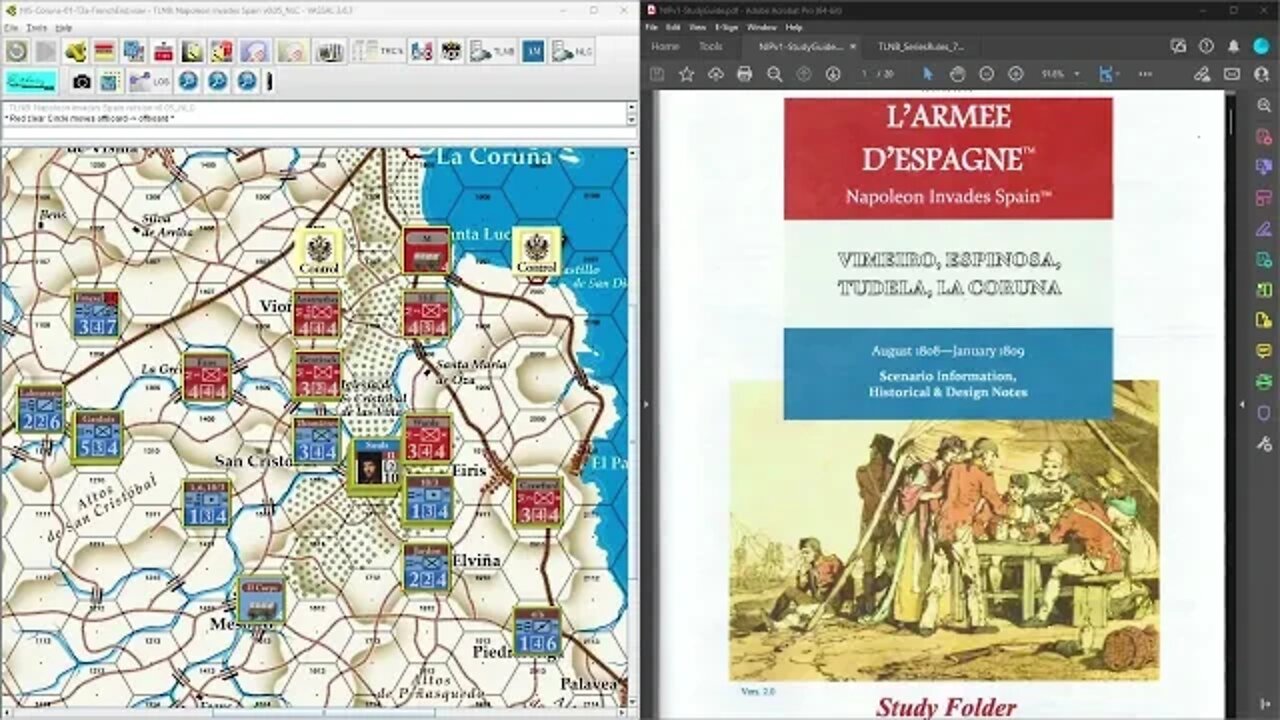Open the Tools menu in the VASSAL window
This screenshot has height=720, width=1280.
(x=37, y=28)
